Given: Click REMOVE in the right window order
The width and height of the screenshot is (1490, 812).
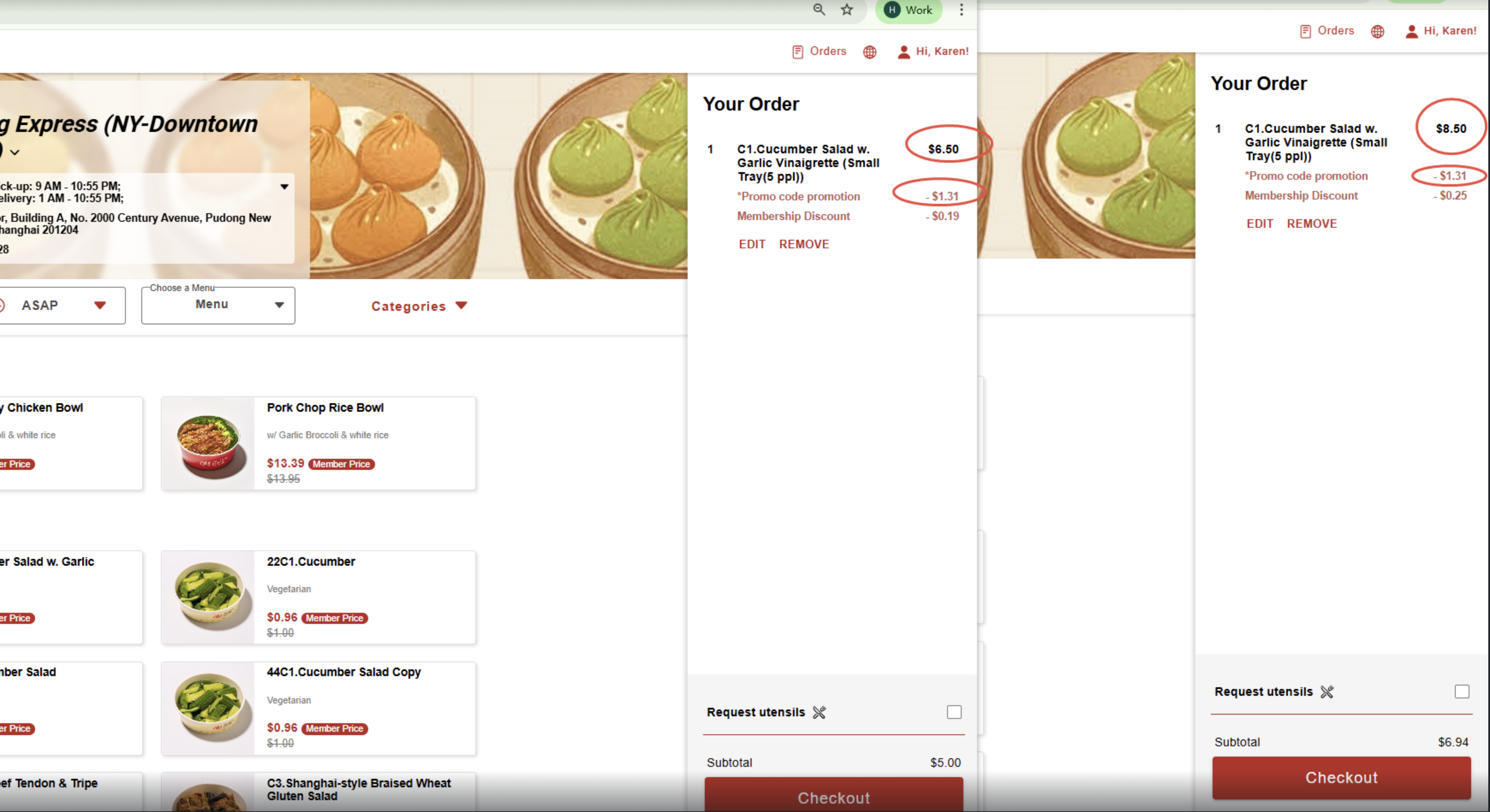Looking at the screenshot, I should [x=1312, y=224].
